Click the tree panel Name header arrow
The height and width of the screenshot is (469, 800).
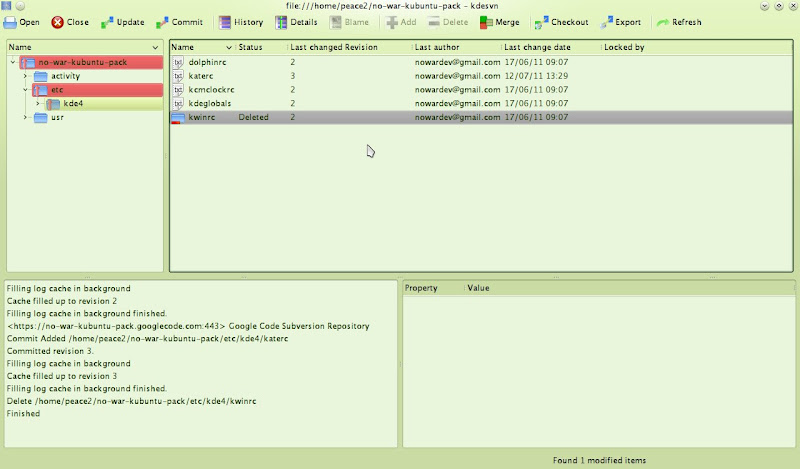155,47
